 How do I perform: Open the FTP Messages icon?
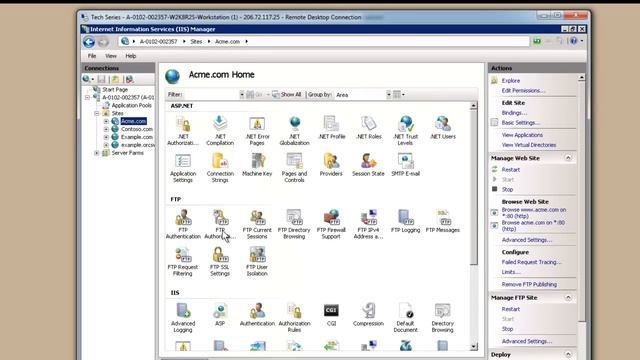pyautogui.click(x=443, y=221)
